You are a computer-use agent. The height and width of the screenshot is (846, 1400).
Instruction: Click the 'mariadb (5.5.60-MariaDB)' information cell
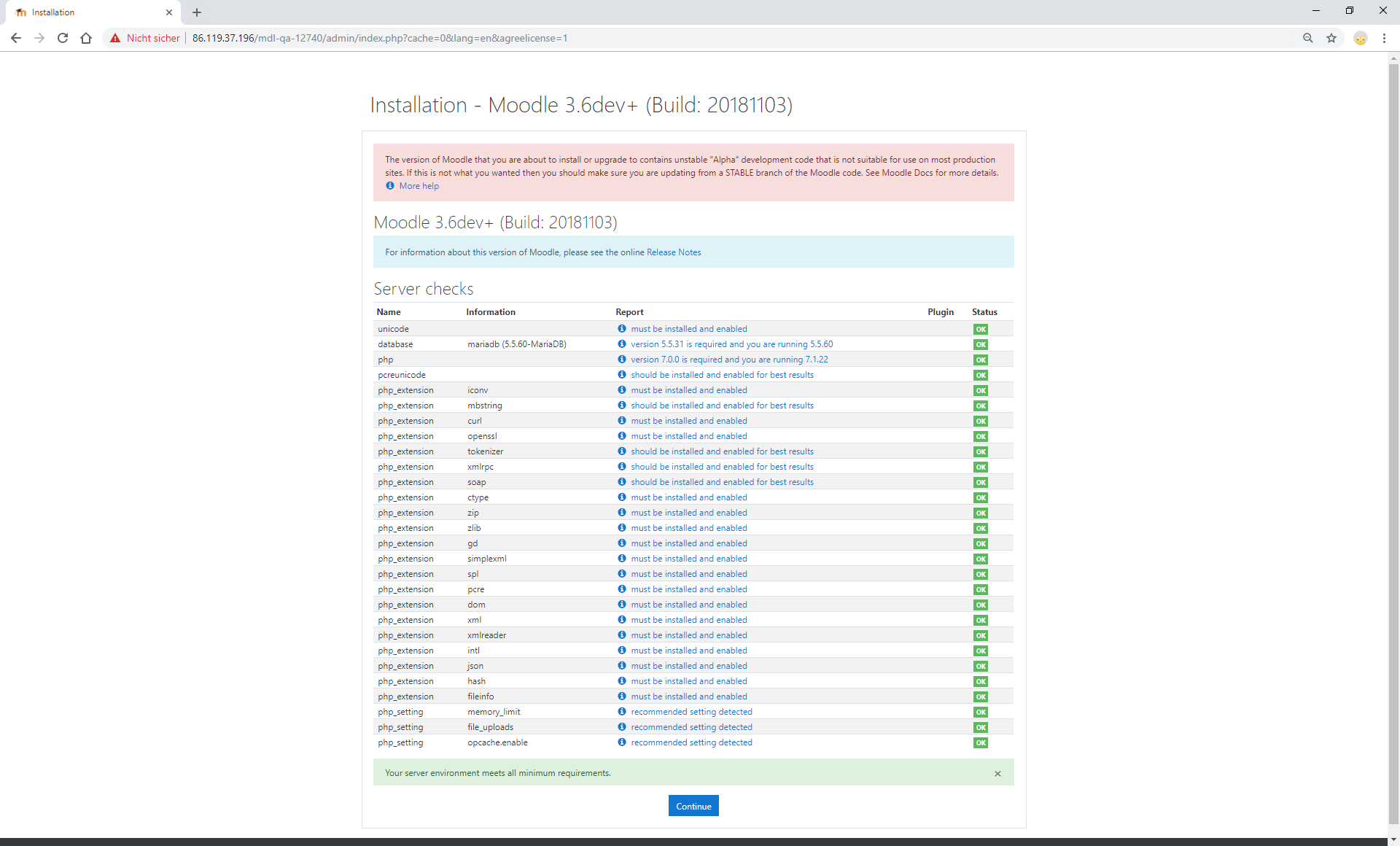(517, 344)
